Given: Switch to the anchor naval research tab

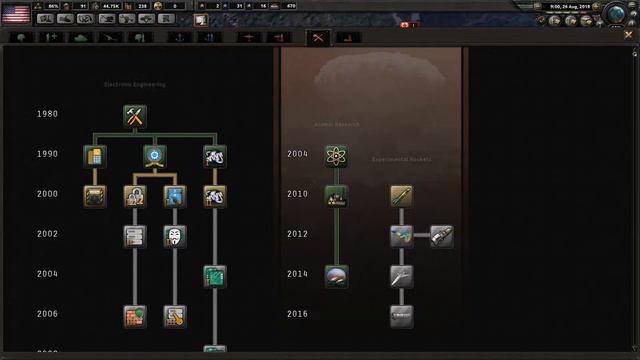Looking at the screenshot, I should pos(180,38).
